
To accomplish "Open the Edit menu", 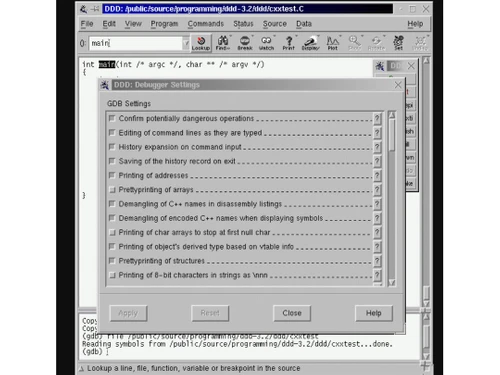I will [109, 24].
